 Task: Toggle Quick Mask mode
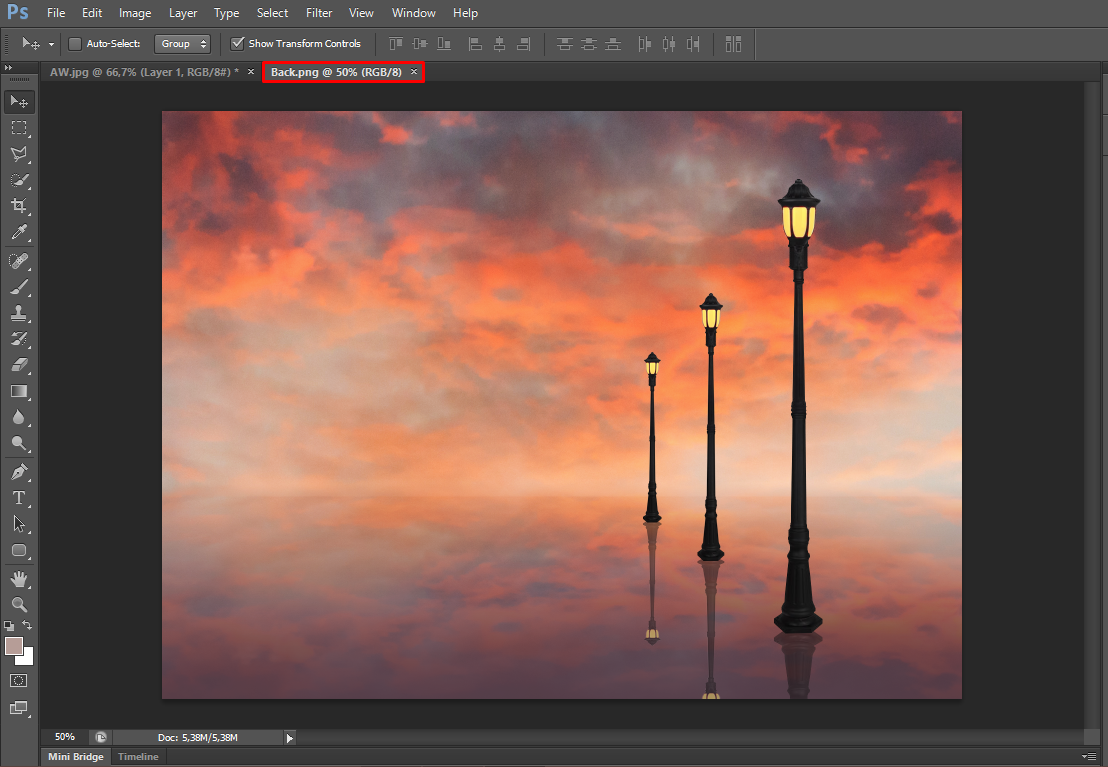pos(19,680)
